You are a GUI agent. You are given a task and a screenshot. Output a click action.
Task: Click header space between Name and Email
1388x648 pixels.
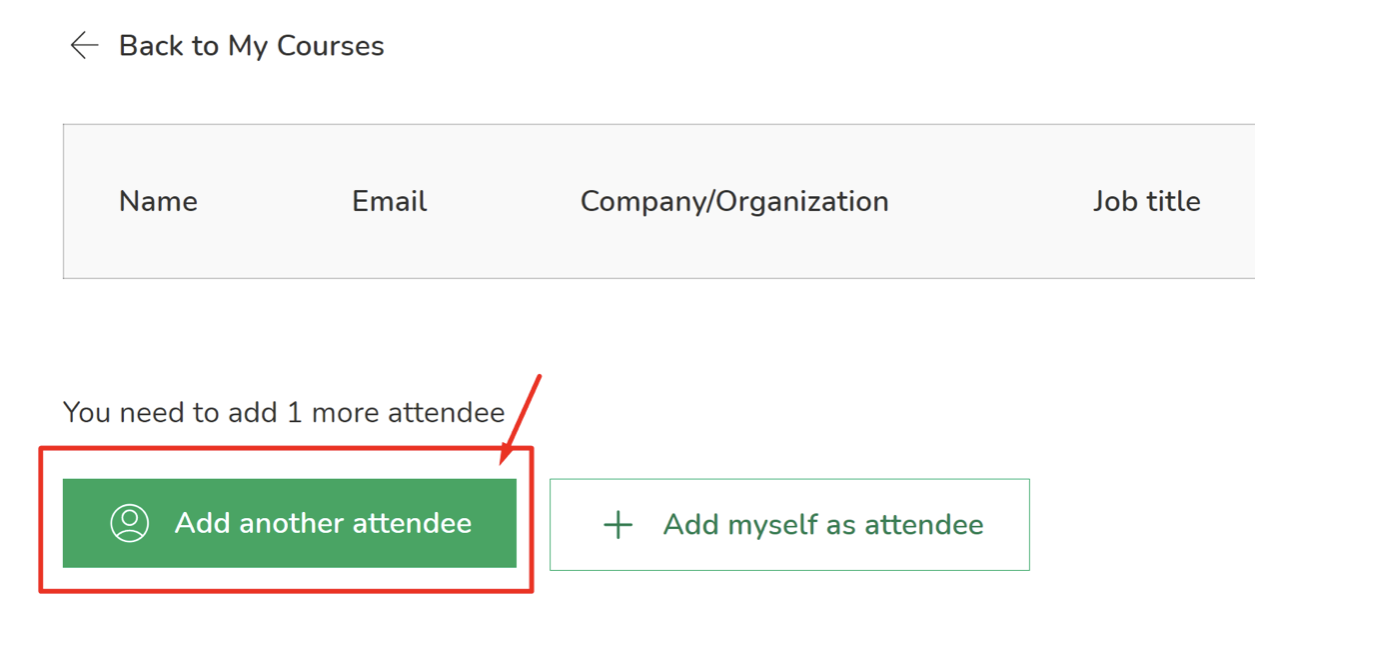(274, 201)
